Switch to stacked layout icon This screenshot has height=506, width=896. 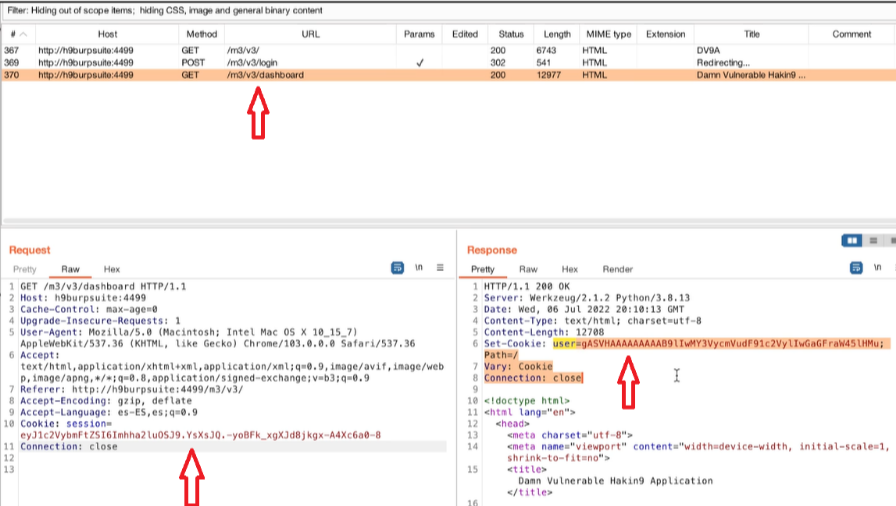(x=873, y=240)
